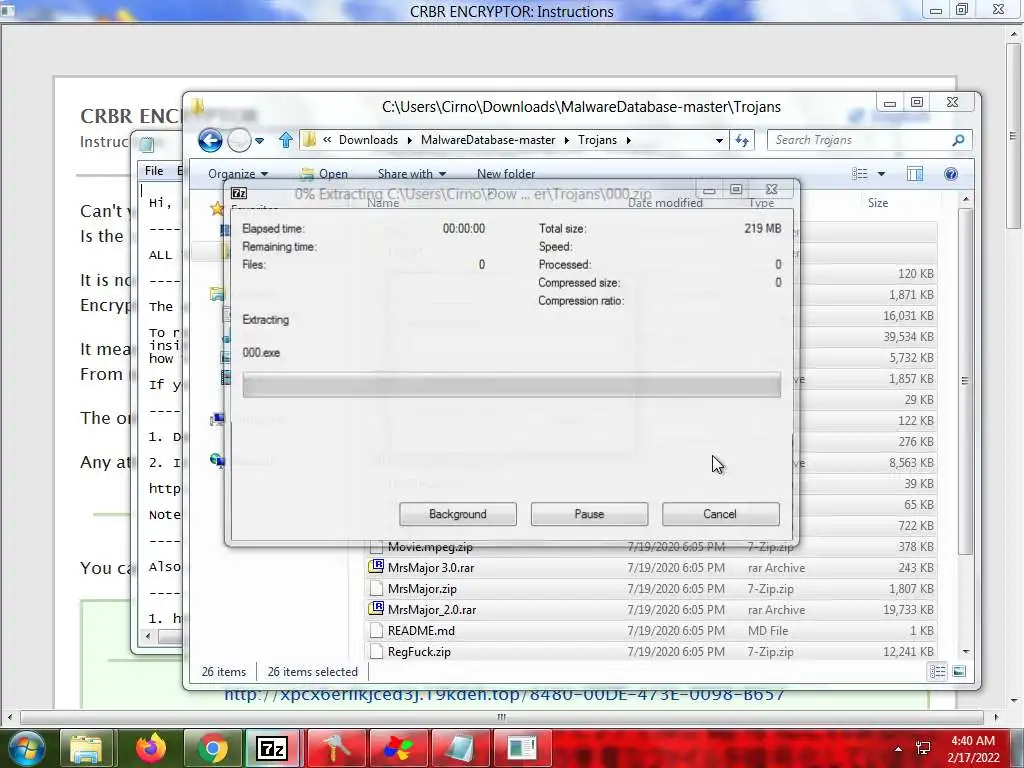Click Open in Explorer toolbar
1024x768 pixels.
[x=324, y=174]
